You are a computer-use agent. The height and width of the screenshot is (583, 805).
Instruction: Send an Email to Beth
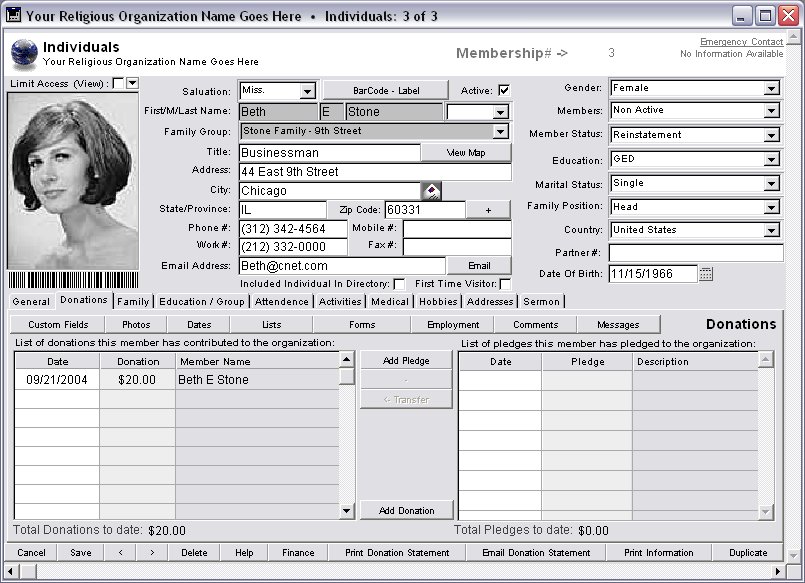(x=480, y=265)
